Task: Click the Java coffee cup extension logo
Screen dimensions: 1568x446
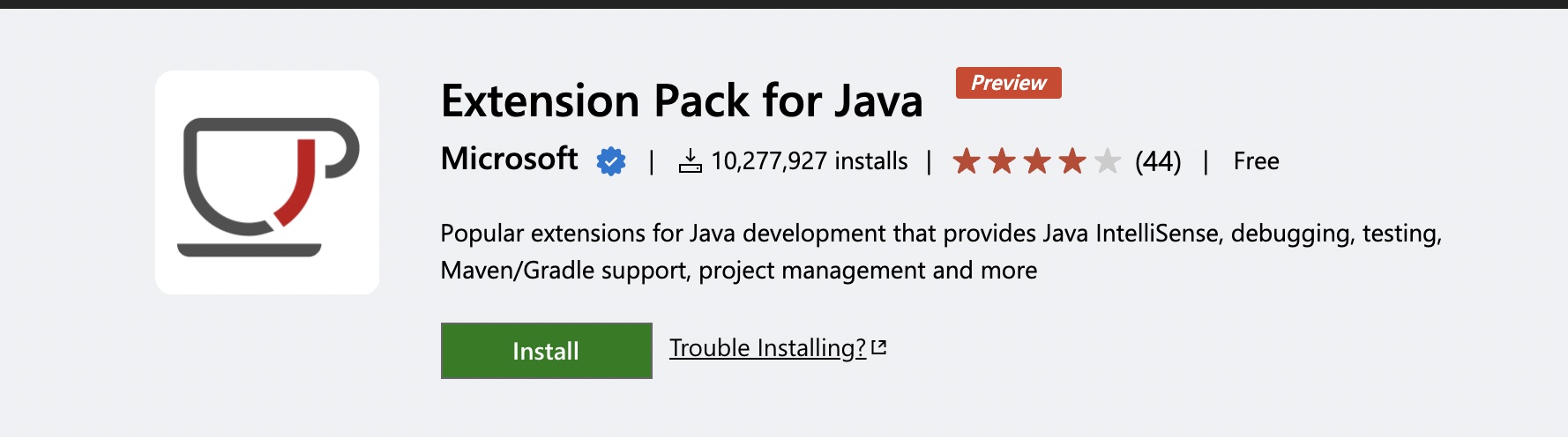Action: click(267, 182)
